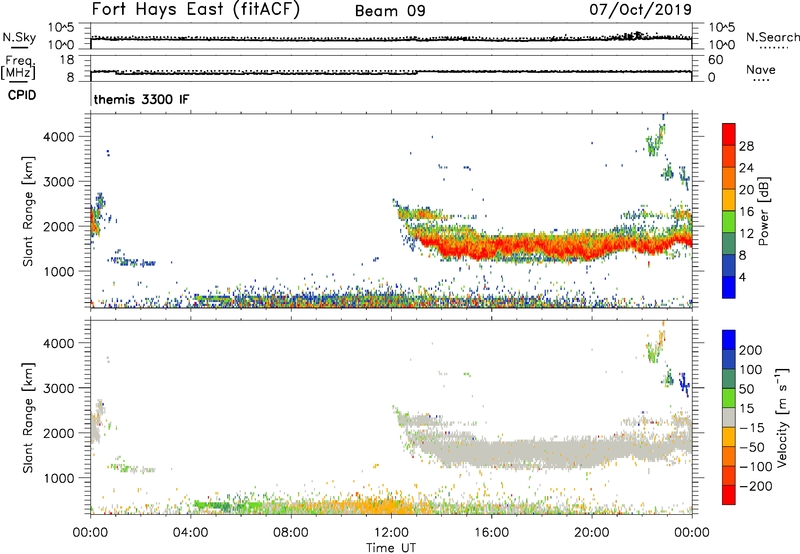
Task: Click the 'N.Search' legend label
Action: tap(772, 37)
